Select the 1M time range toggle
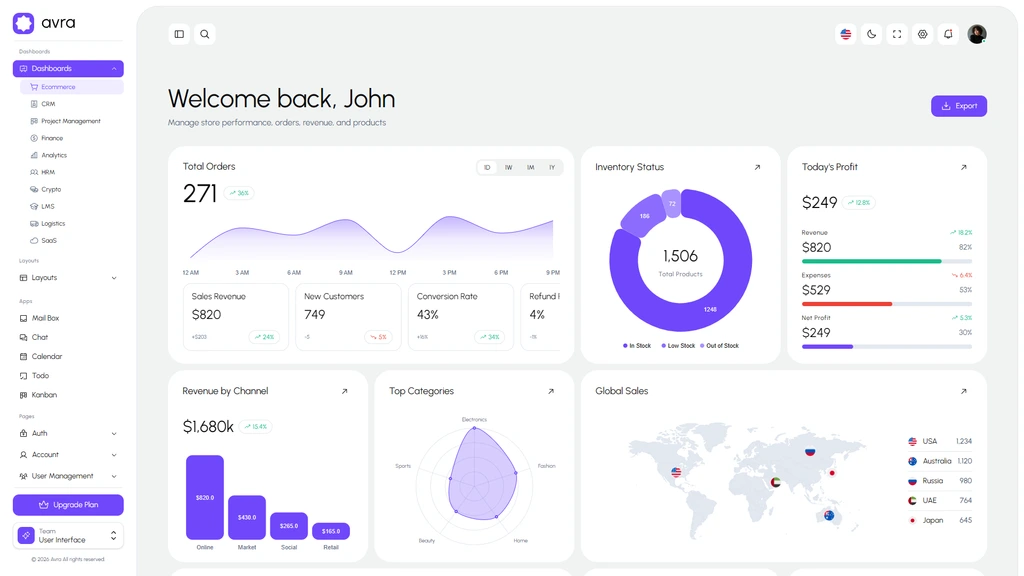The image size is (1024, 576). click(531, 168)
